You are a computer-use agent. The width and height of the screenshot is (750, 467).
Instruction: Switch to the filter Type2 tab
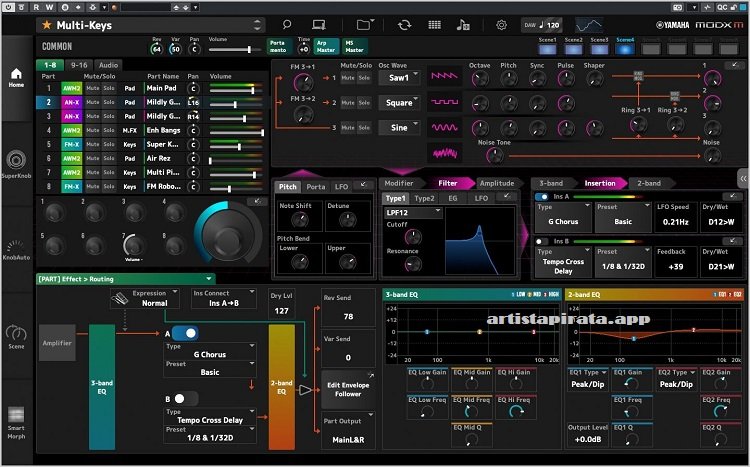pyautogui.click(x=424, y=198)
